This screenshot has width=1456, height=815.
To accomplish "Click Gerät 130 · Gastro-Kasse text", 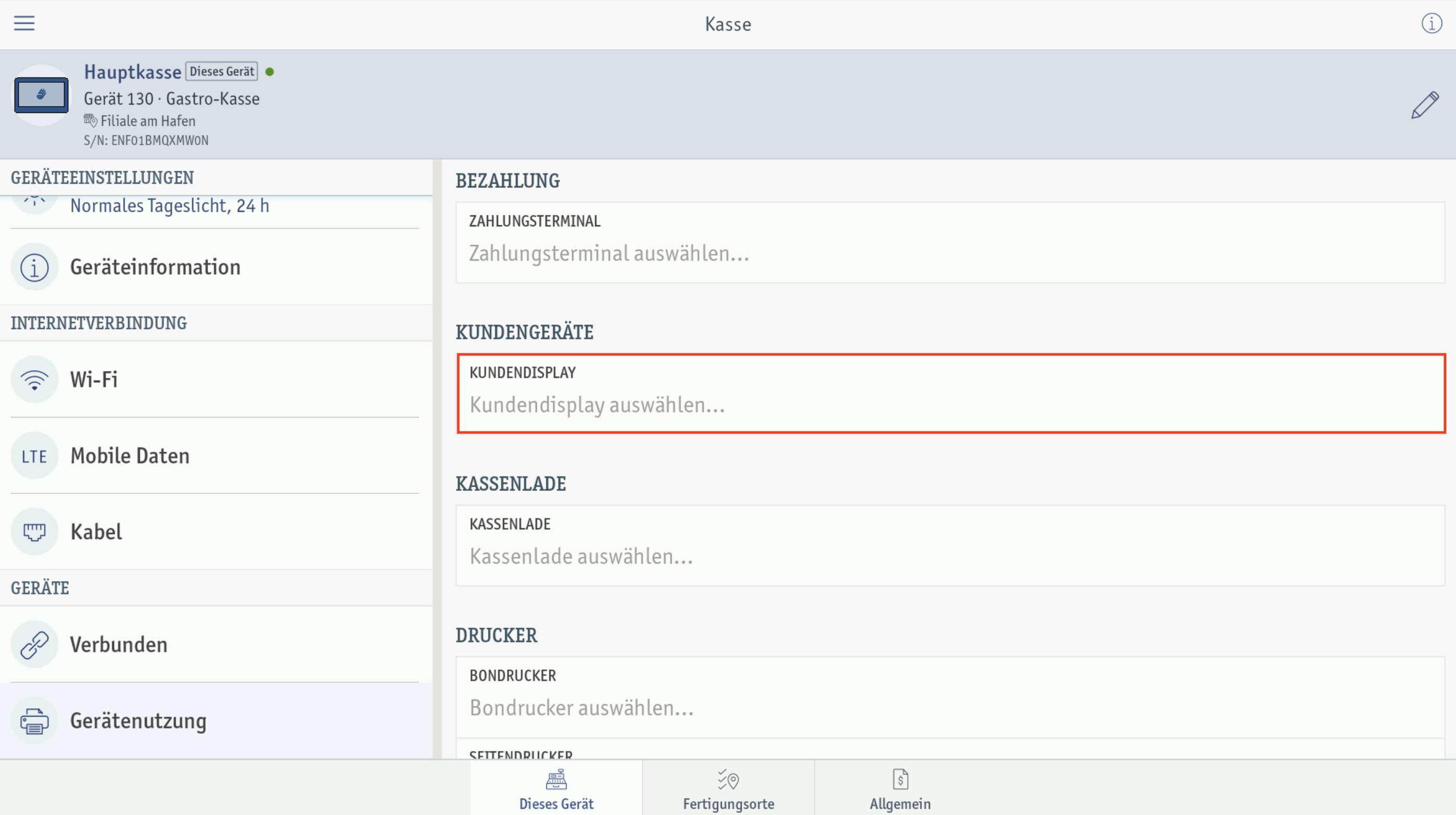I will 172,99.
